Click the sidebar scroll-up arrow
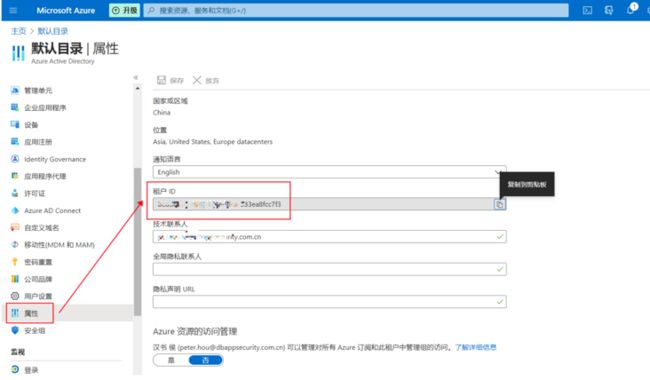 [138, 88]
